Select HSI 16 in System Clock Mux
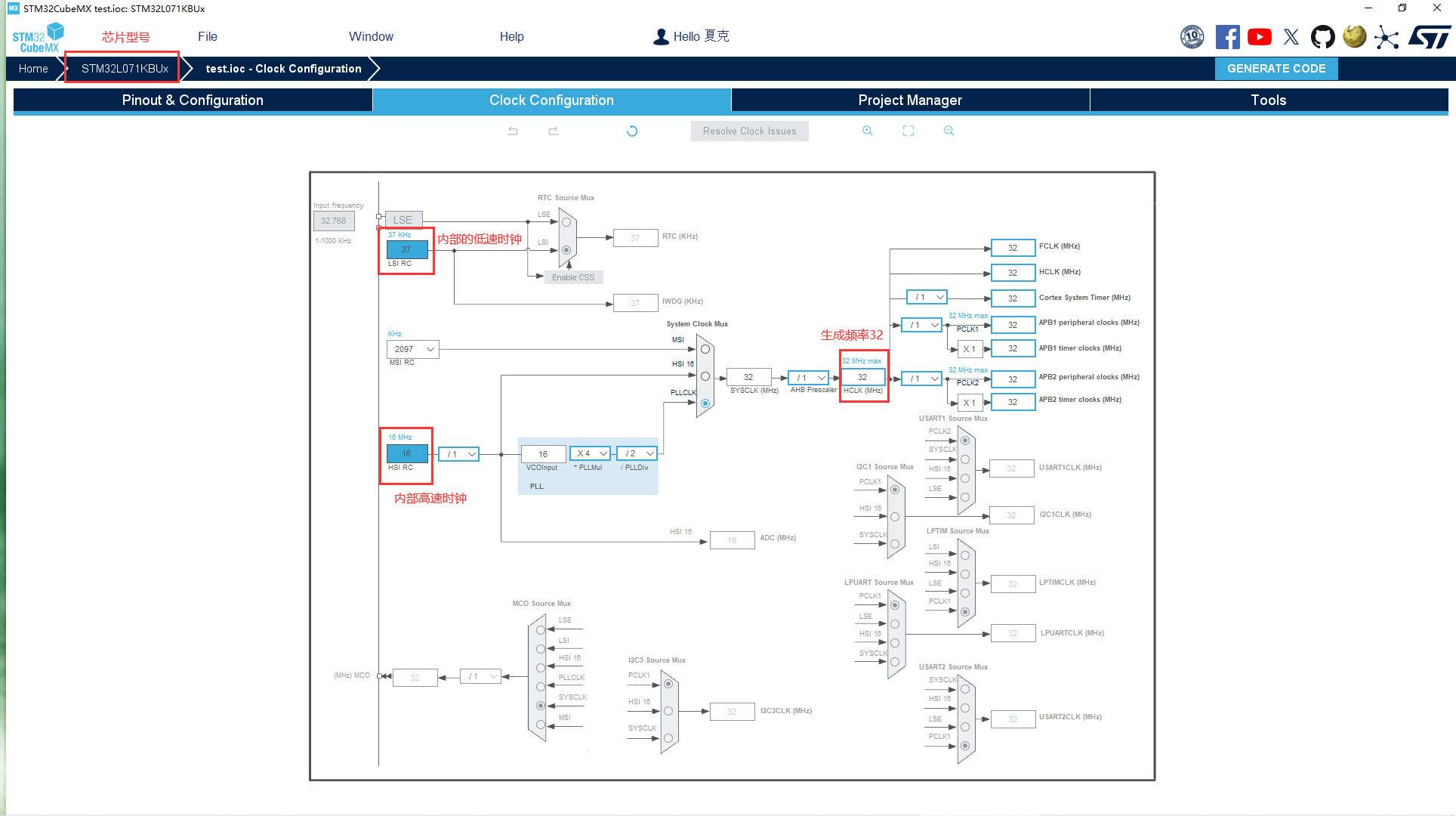 point(705,376)
